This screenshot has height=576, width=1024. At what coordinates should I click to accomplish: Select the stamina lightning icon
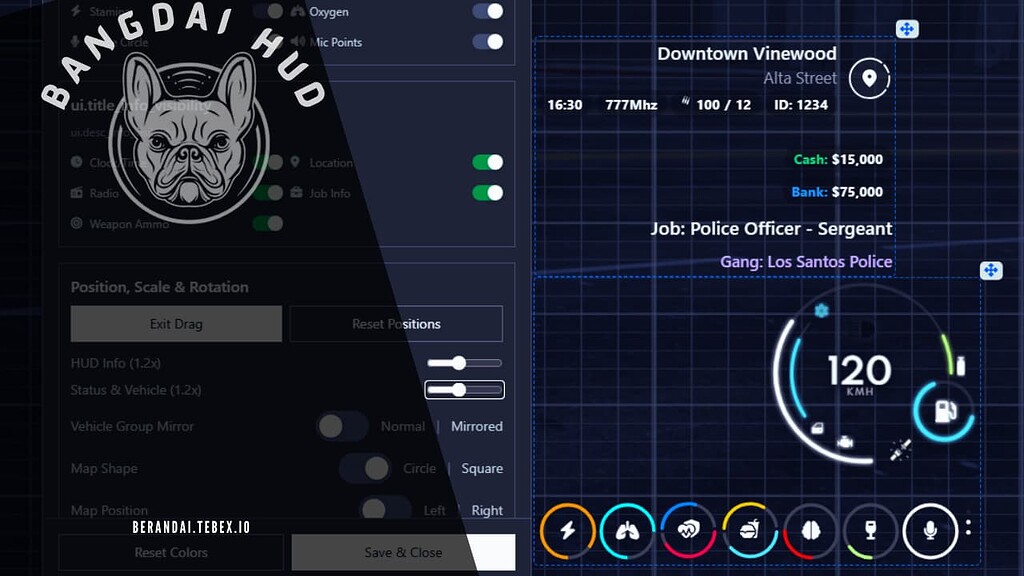567,531
